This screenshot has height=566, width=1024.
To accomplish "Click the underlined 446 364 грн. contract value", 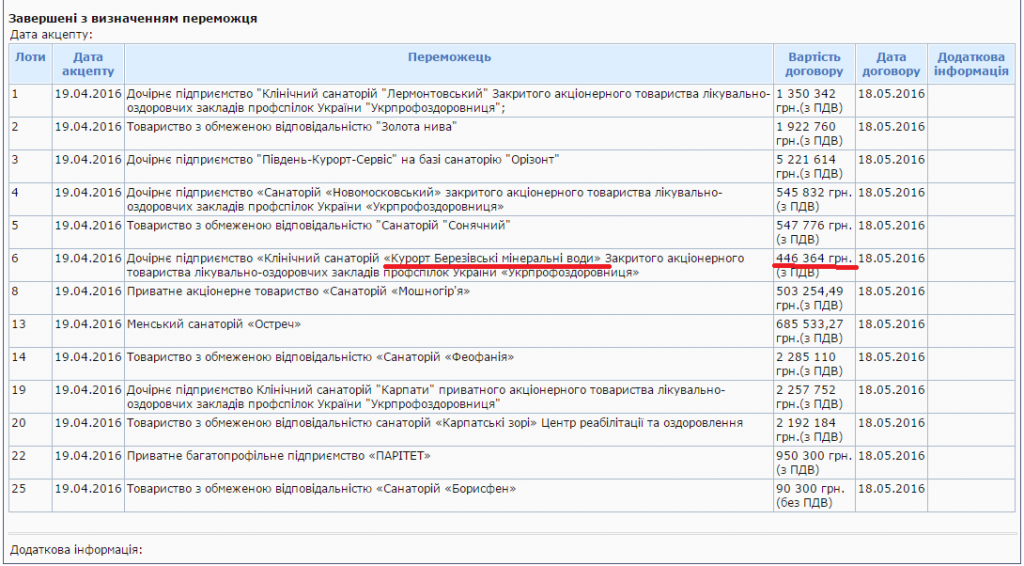I will point(813,259).
